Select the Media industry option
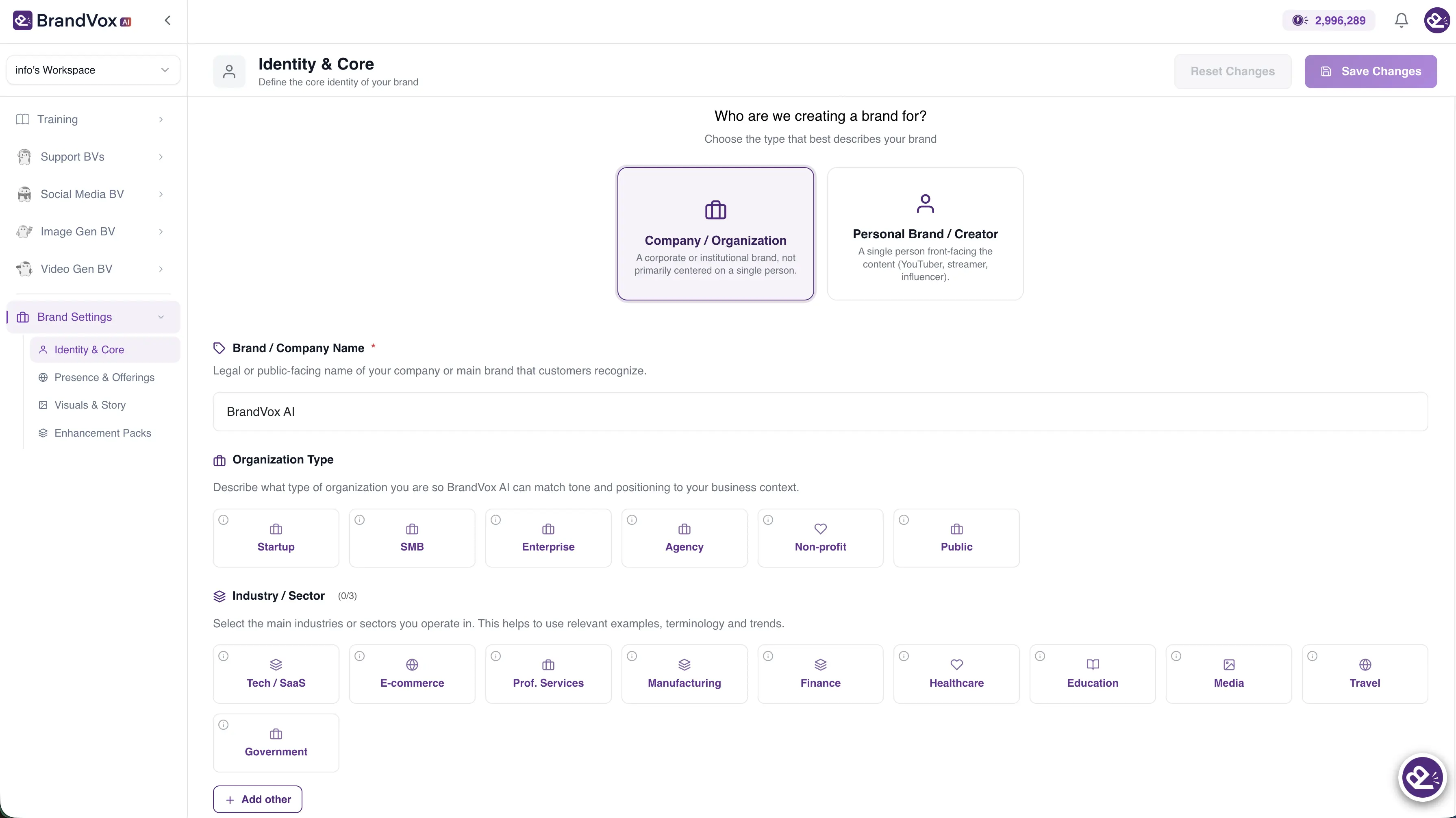The image size is (1456, 818). (1229, 674)
